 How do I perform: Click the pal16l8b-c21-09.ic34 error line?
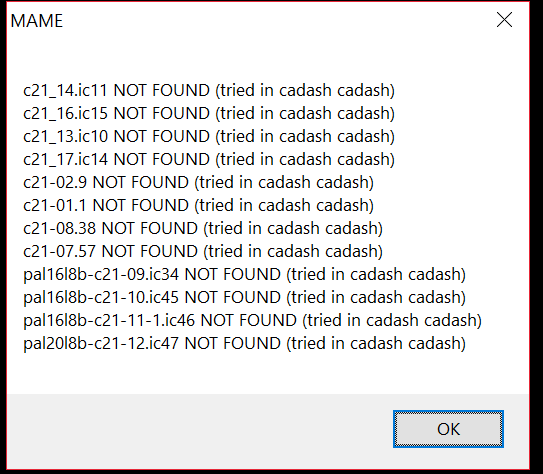(x=244, y=274)
